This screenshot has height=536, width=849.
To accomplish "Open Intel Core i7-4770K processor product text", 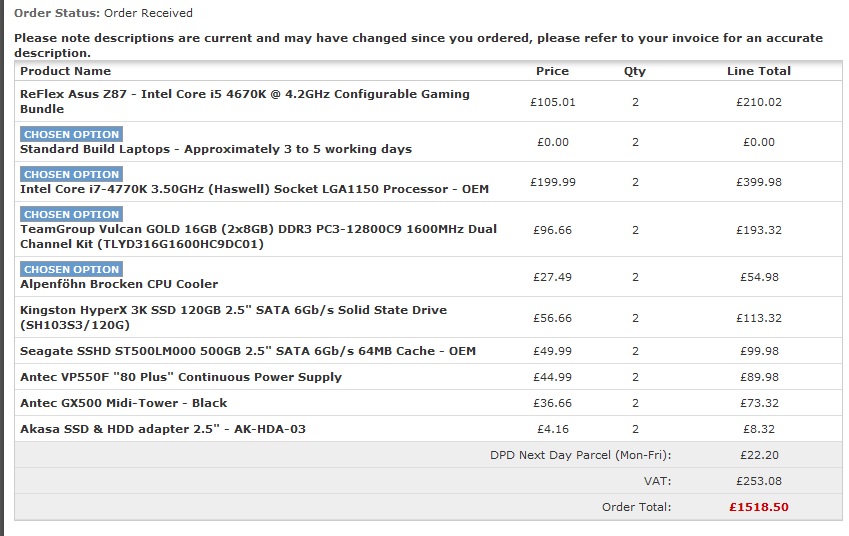I will 254,189.
